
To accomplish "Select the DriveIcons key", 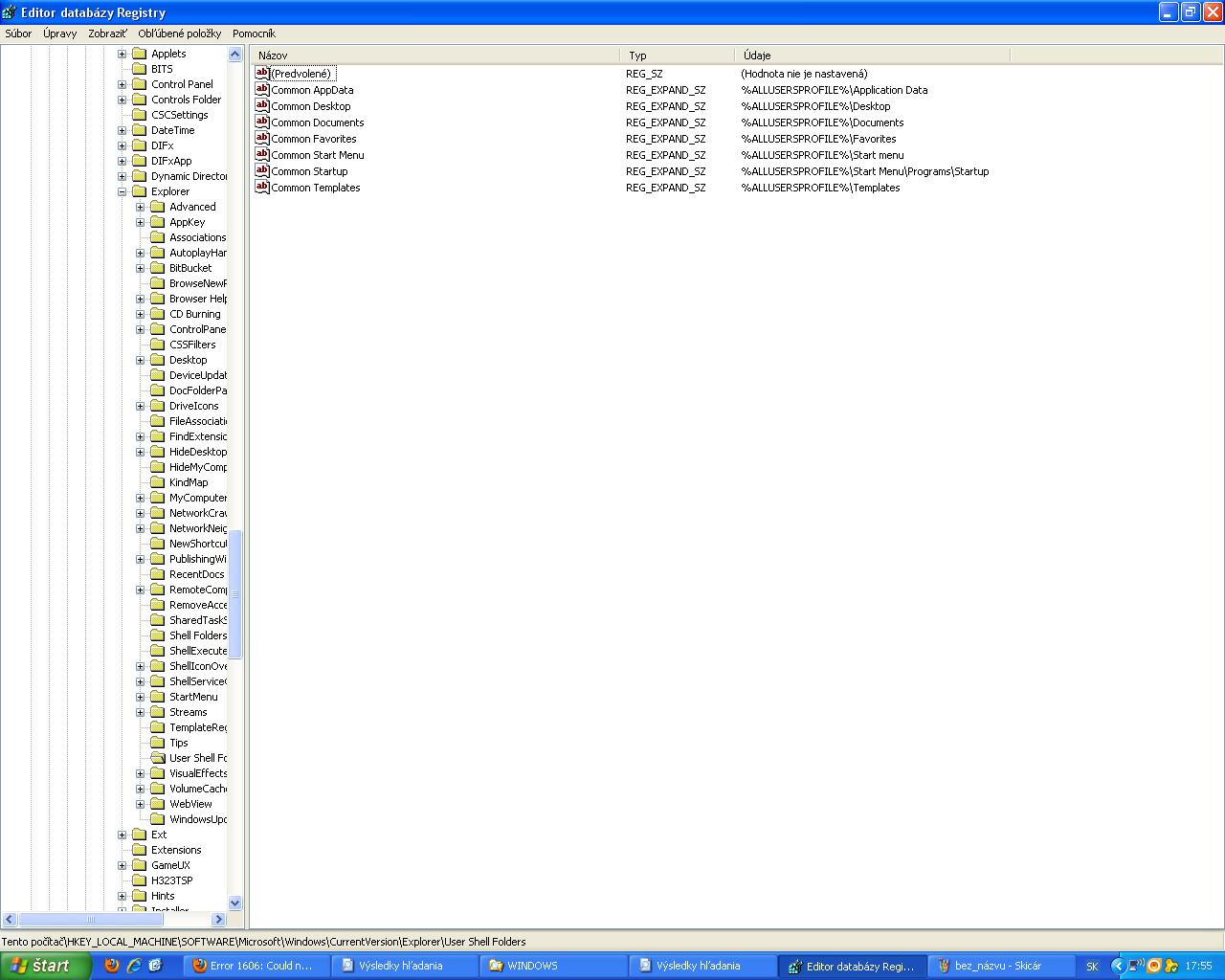I will tap(193, 406).
